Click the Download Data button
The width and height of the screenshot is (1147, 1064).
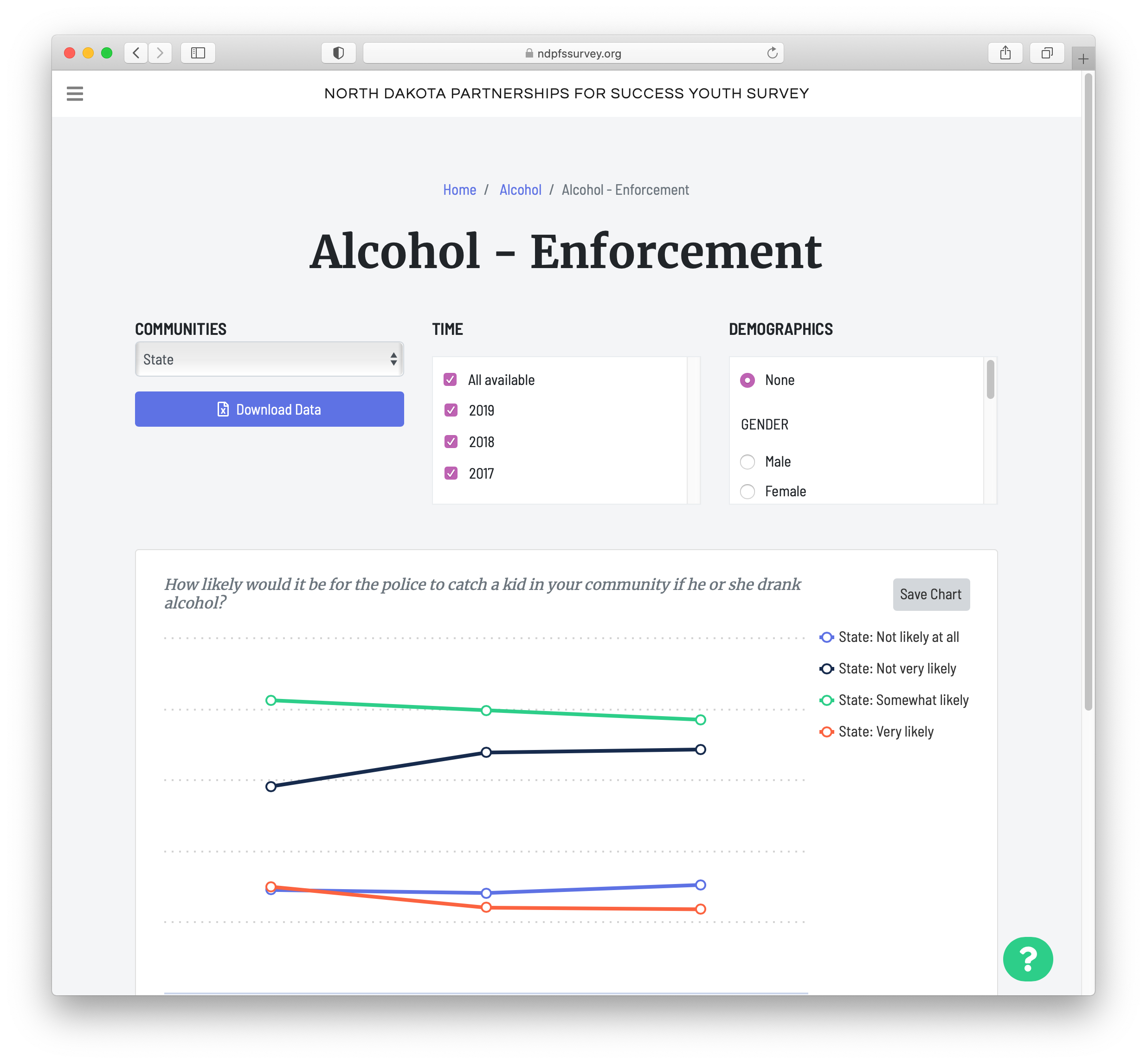(269, 410)
